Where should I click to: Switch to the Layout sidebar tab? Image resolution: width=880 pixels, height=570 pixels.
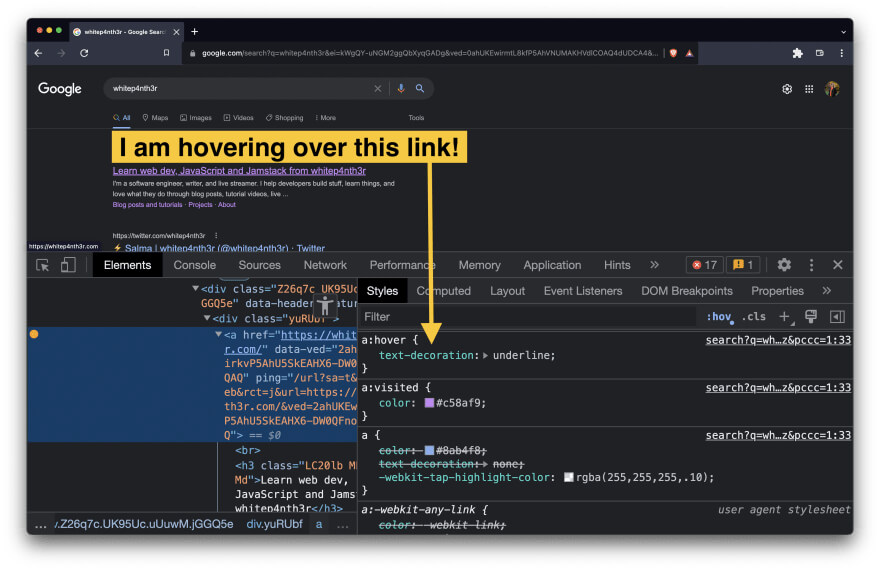pos(507,291)
